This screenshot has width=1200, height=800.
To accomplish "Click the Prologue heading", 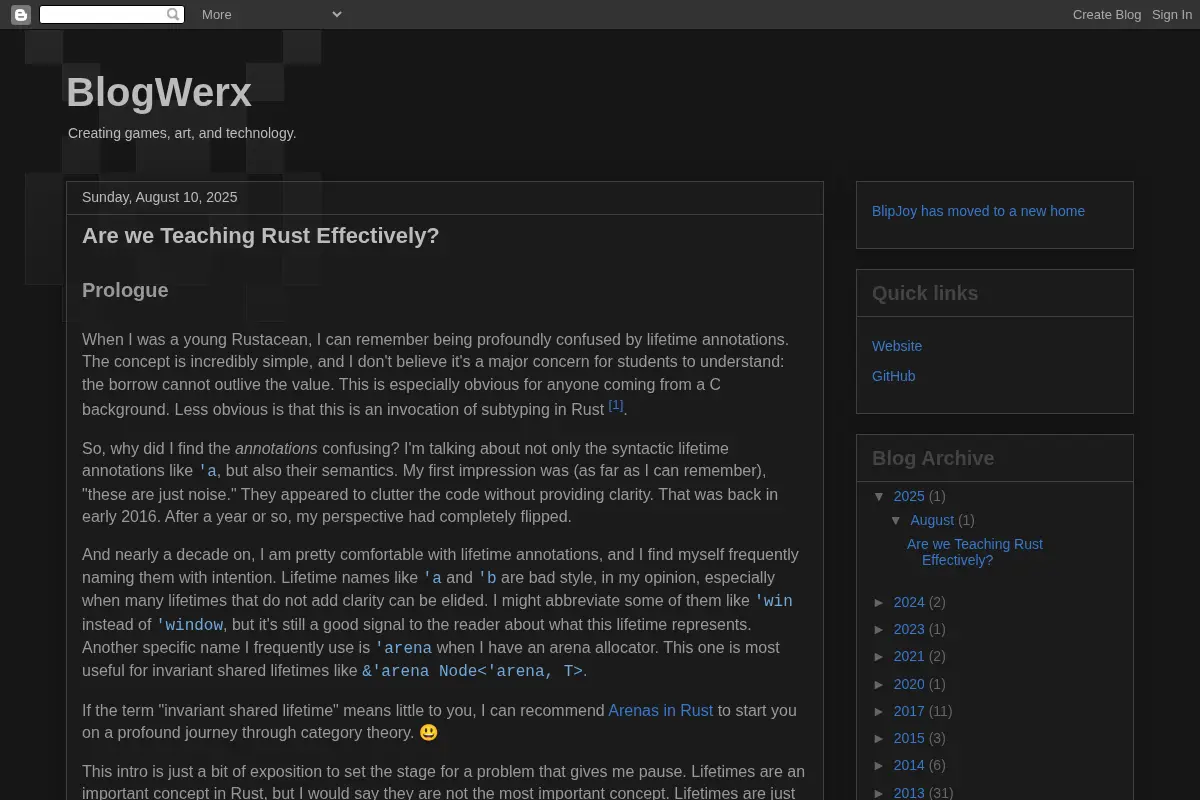I will coord(125,290).
